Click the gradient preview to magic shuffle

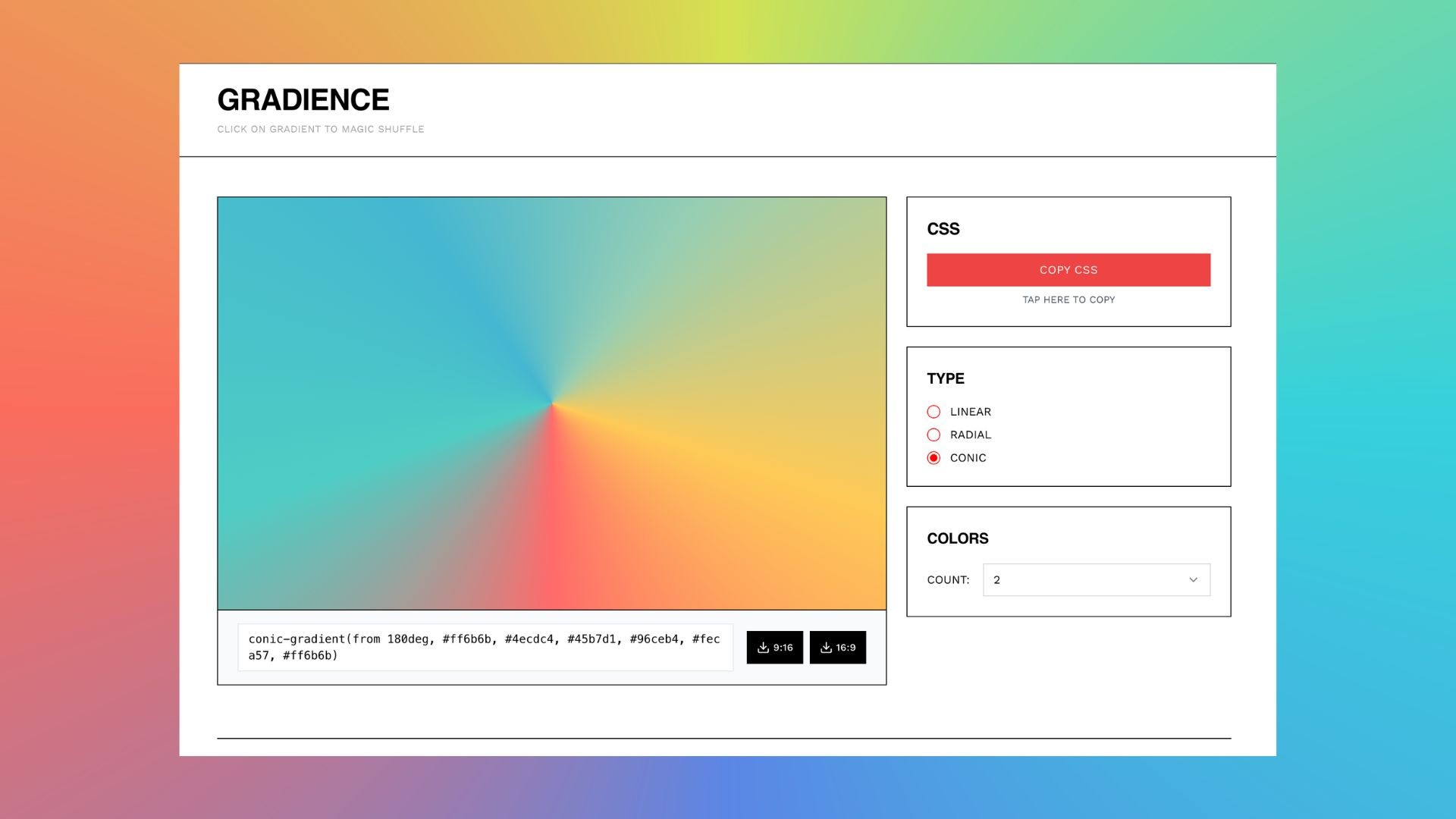click(551, 402)
